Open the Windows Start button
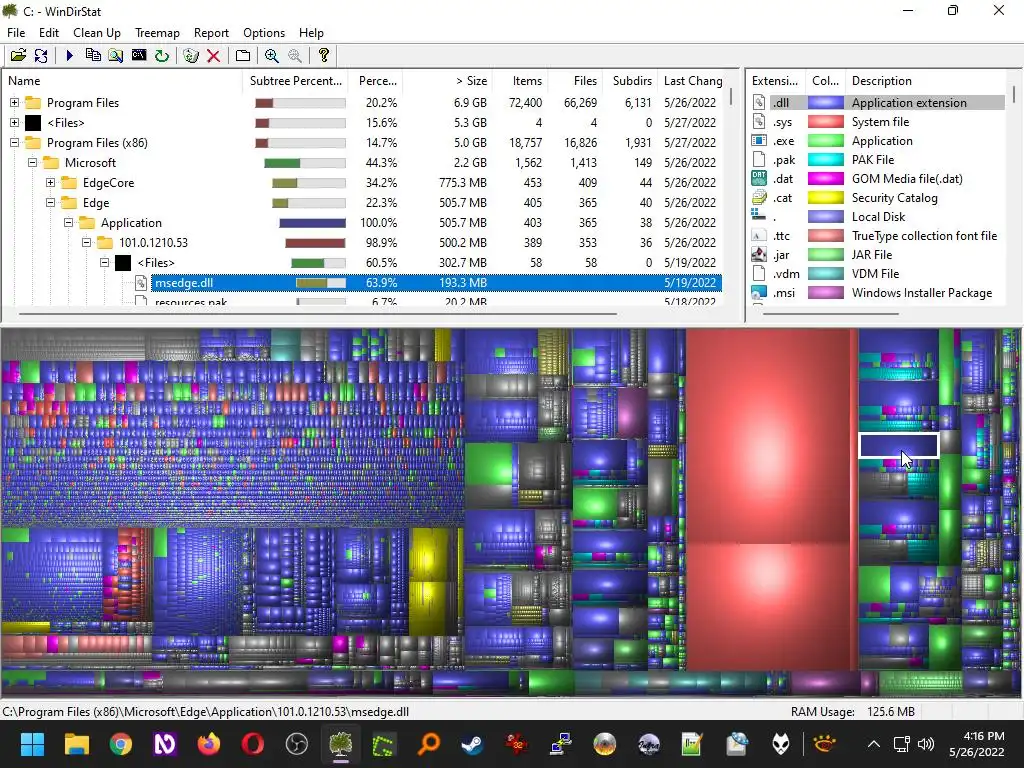 (x=32, y=744)
